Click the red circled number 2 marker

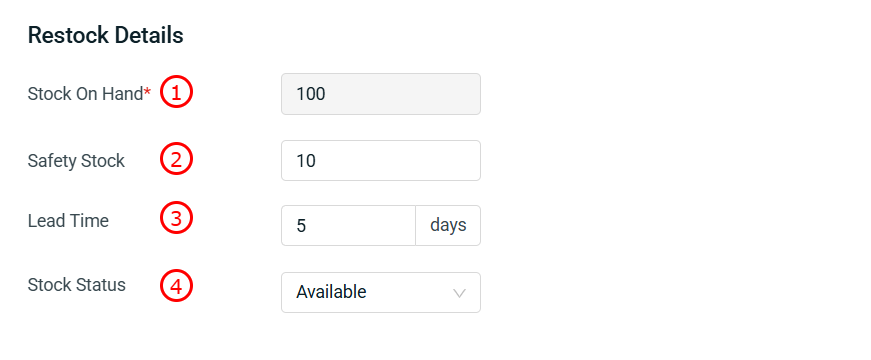click(177, 159)
